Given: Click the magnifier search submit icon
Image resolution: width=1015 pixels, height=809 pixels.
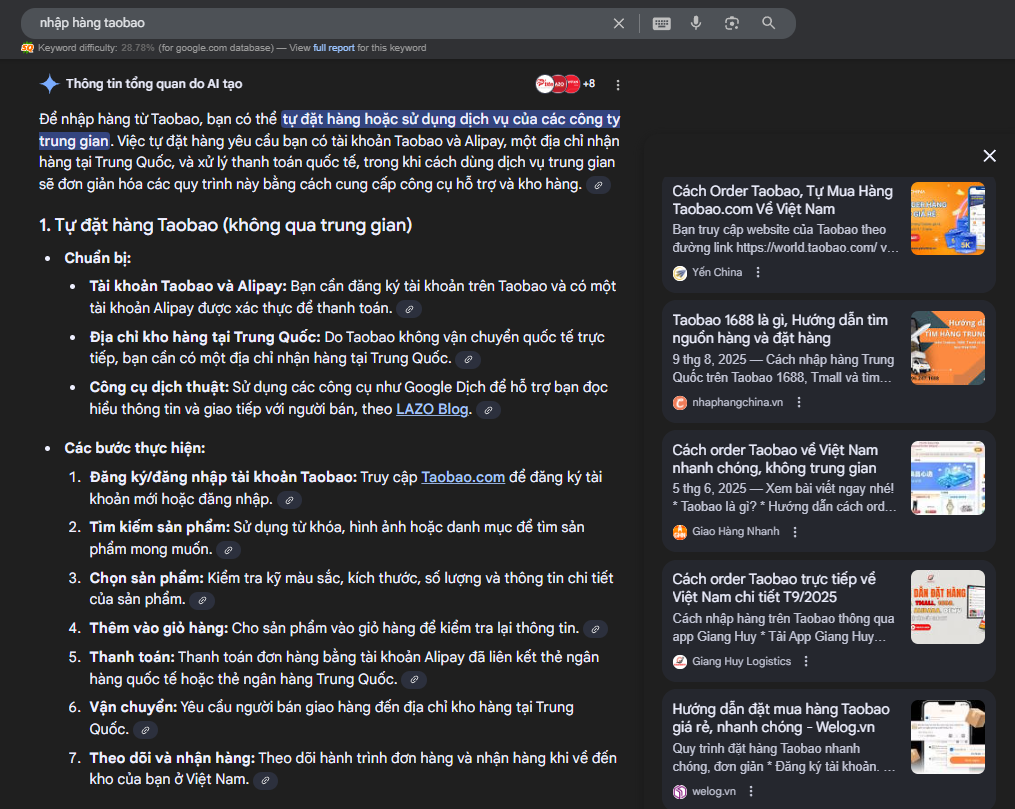Looking at the screenshot, I should tap(768, 23).
